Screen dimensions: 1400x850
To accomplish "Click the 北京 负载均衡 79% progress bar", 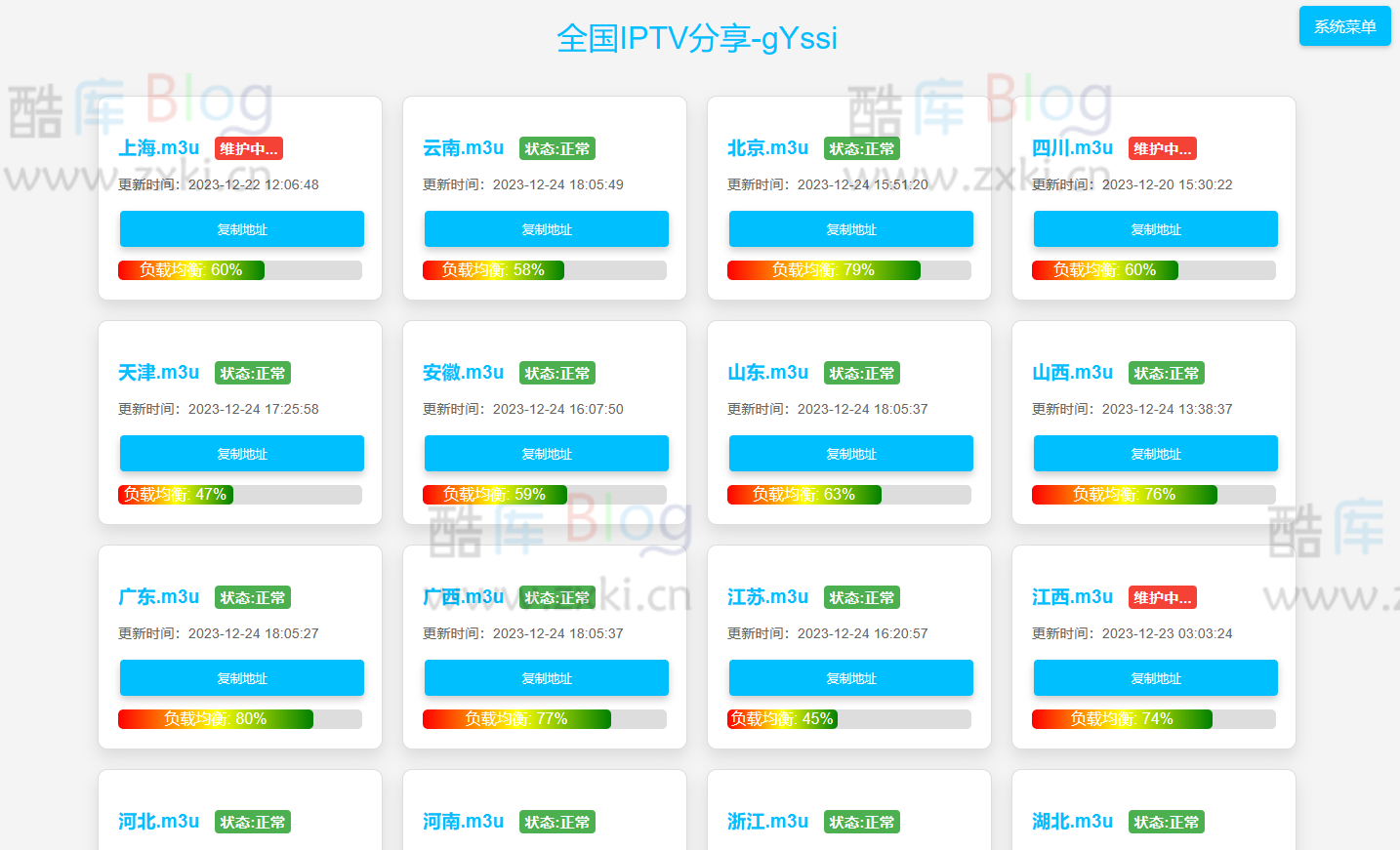I will click(x=850, y=269).
